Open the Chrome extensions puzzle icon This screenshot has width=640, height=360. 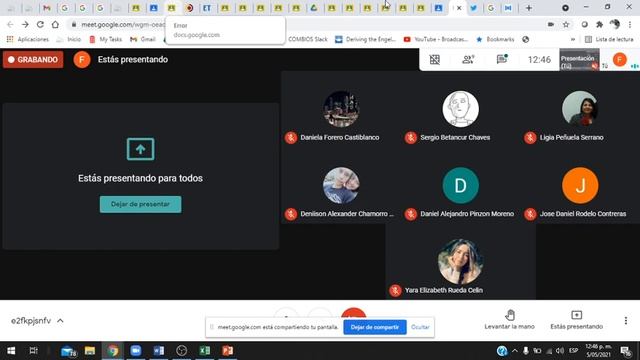coord(599,24)
